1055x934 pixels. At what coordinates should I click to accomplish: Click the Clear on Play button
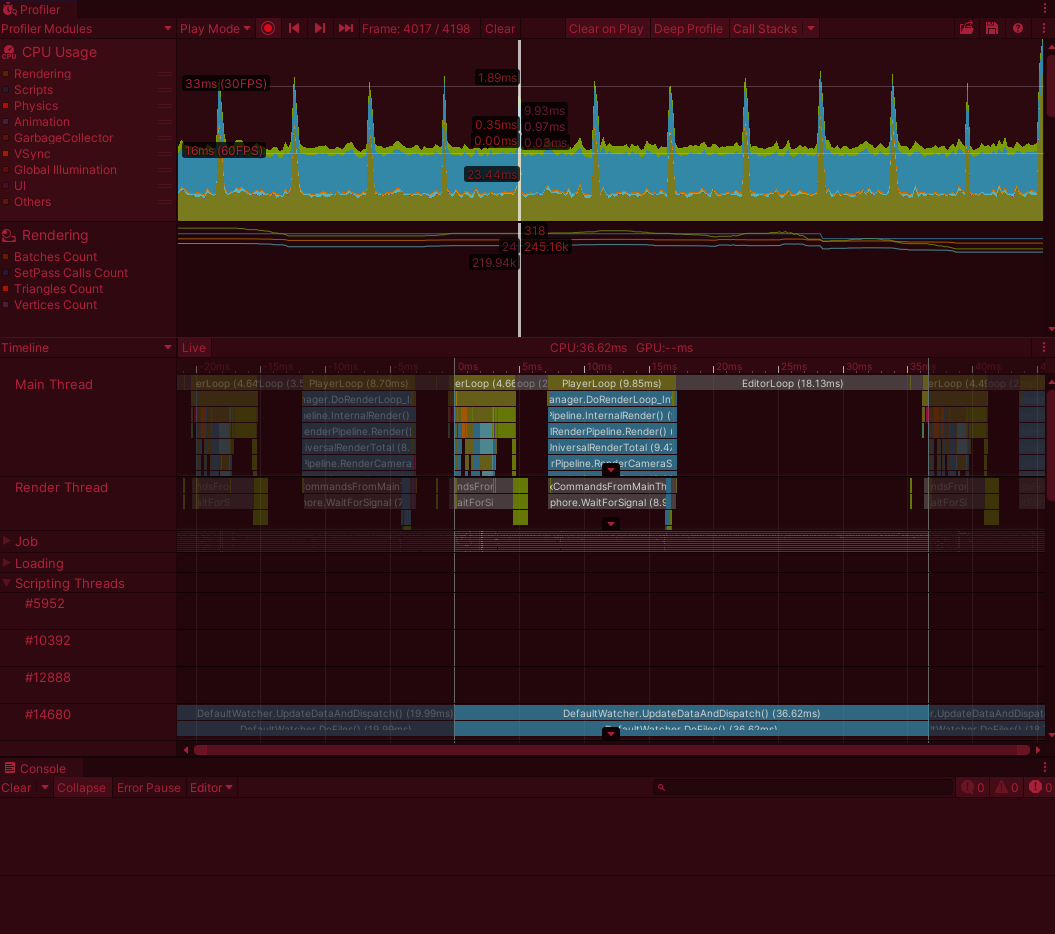click(606, 28)
